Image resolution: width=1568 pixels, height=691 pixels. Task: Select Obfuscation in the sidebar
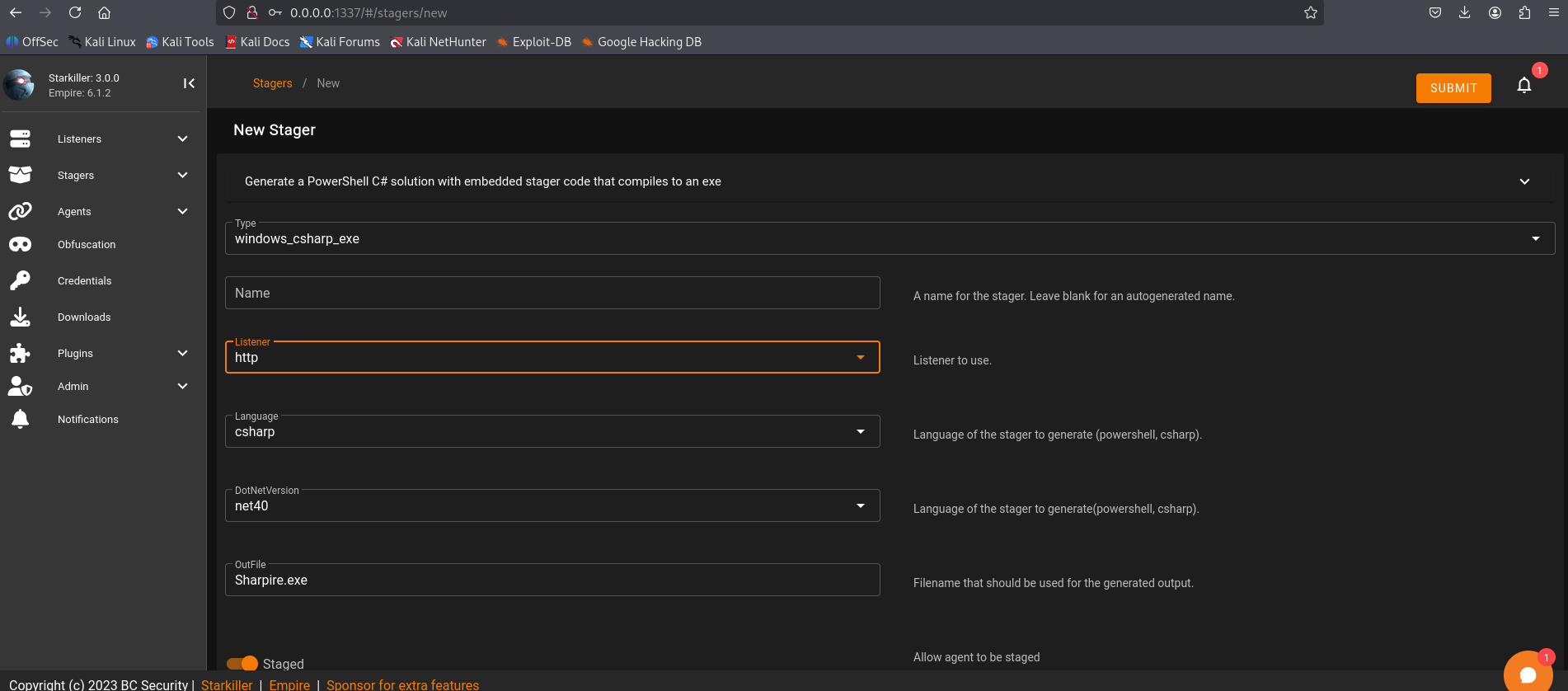pyautogui.click(x=87, y=244)
